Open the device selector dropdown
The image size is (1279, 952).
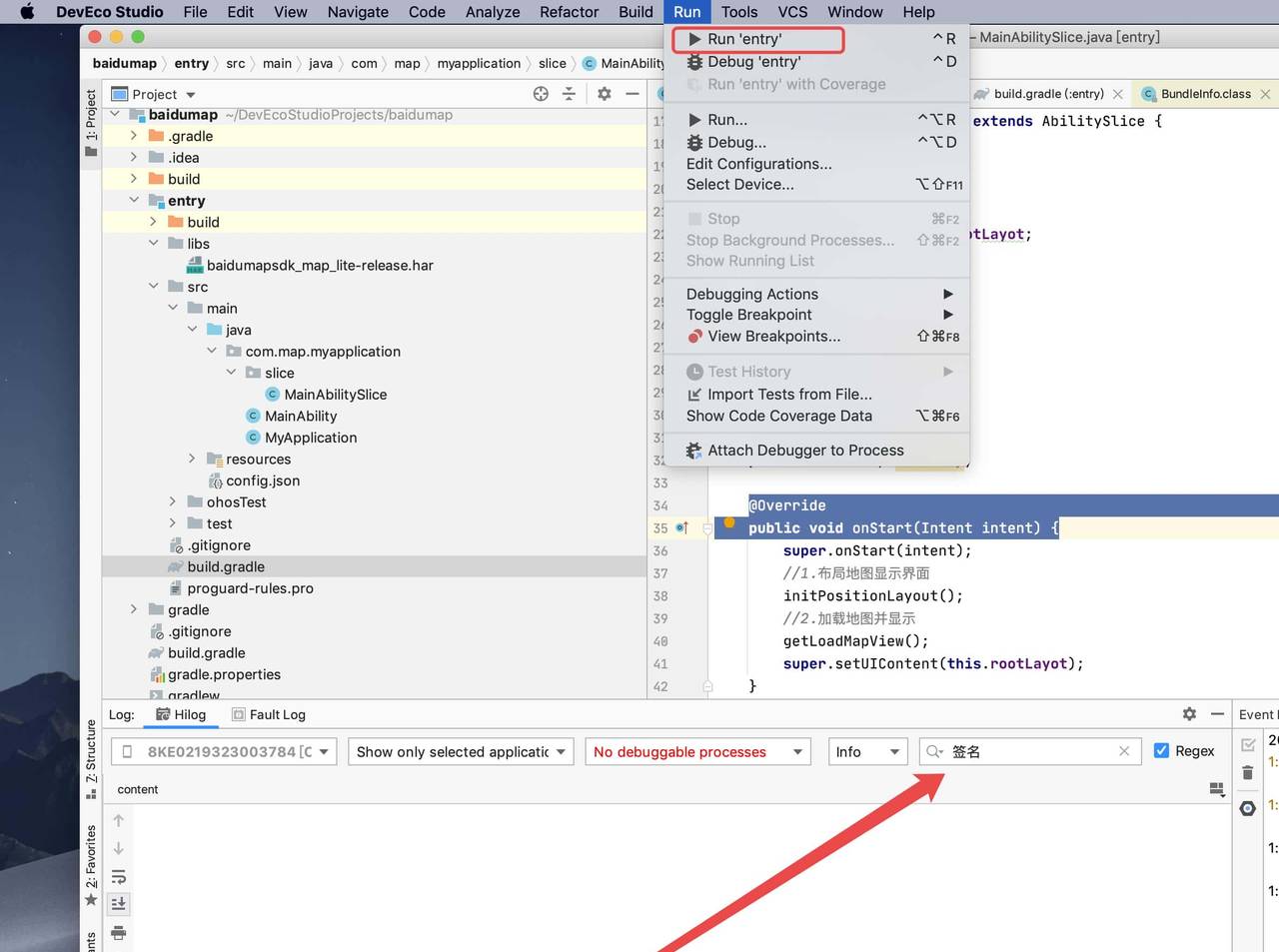click(224, 752)
